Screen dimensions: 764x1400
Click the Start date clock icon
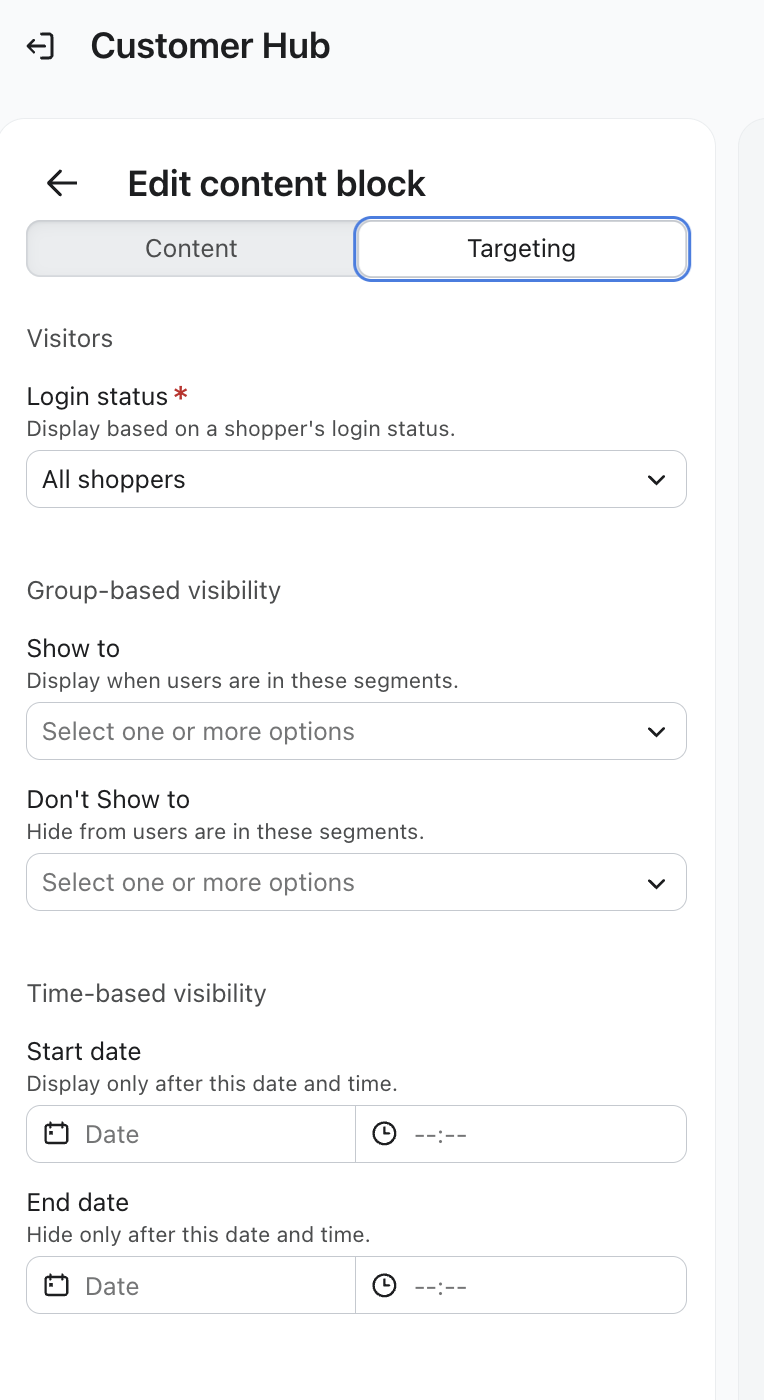tap(384, 1134)
